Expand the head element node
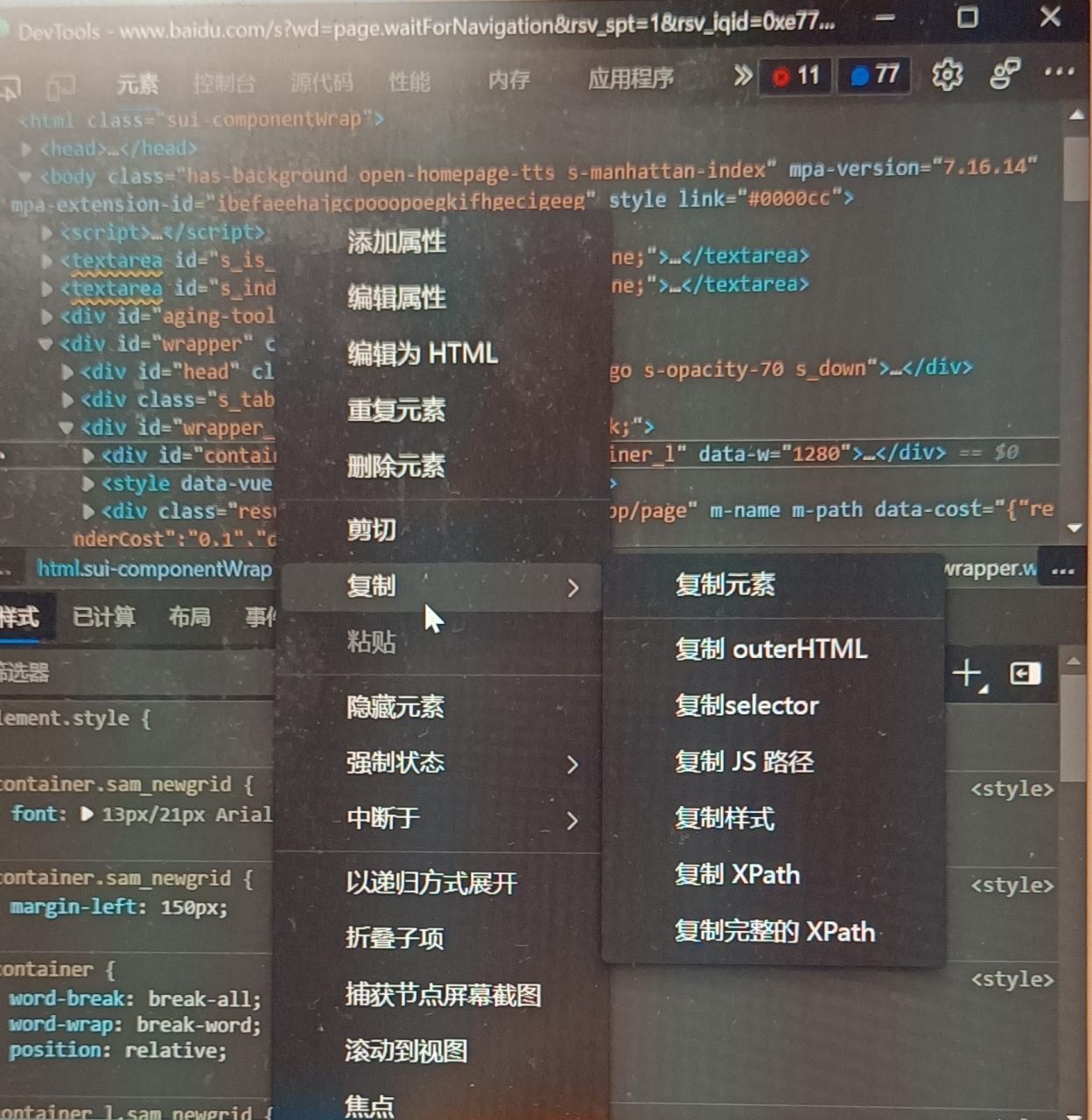 [27, 149]
